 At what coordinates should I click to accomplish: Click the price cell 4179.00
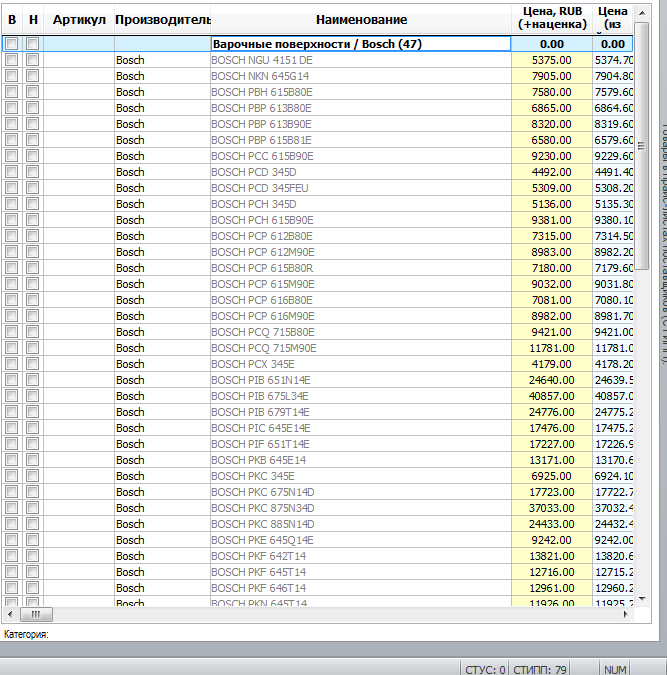pos(552,364)
